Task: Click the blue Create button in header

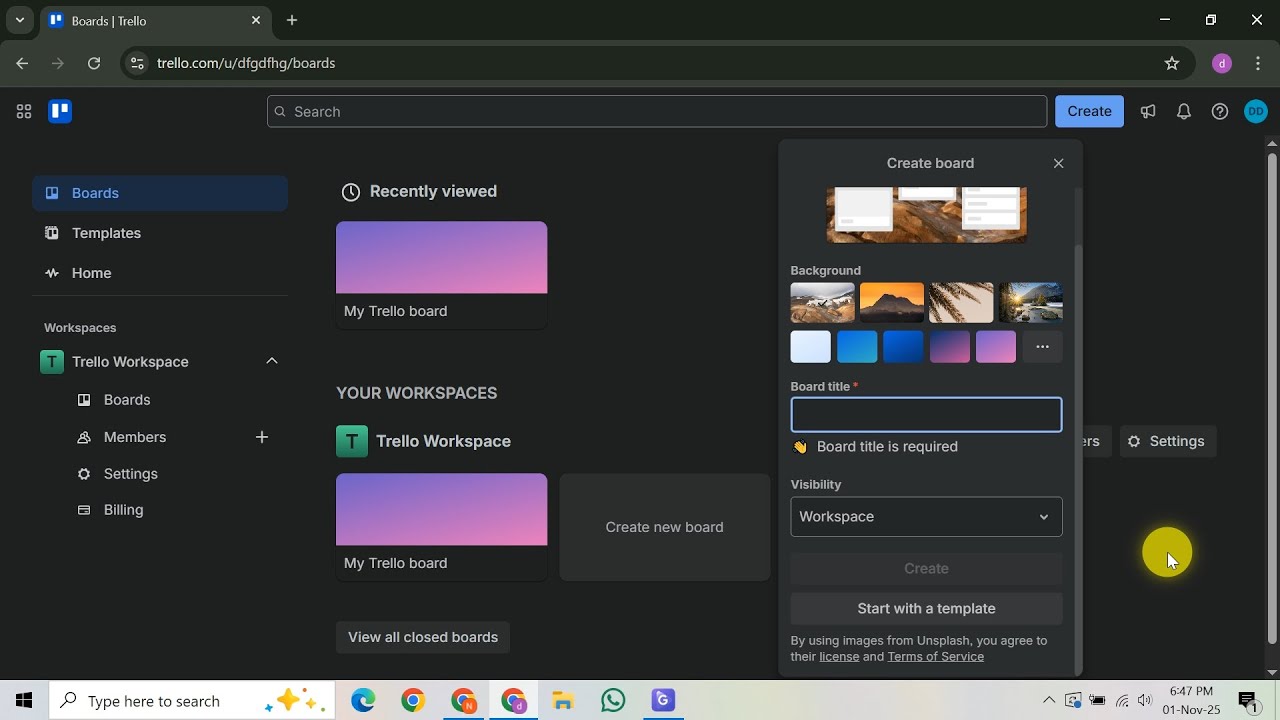Action: point(1090,112)
